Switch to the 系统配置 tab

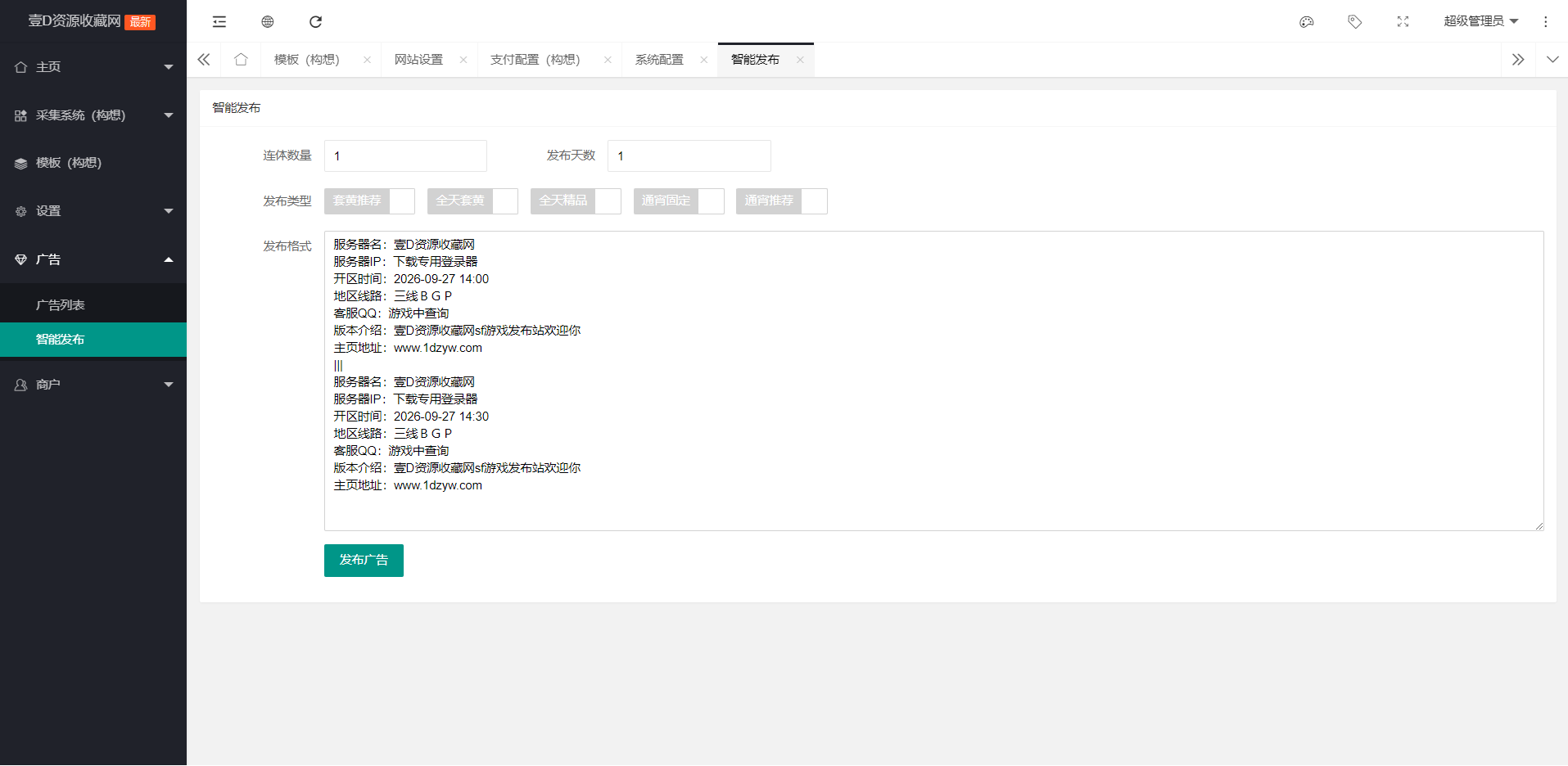point(659,60)
